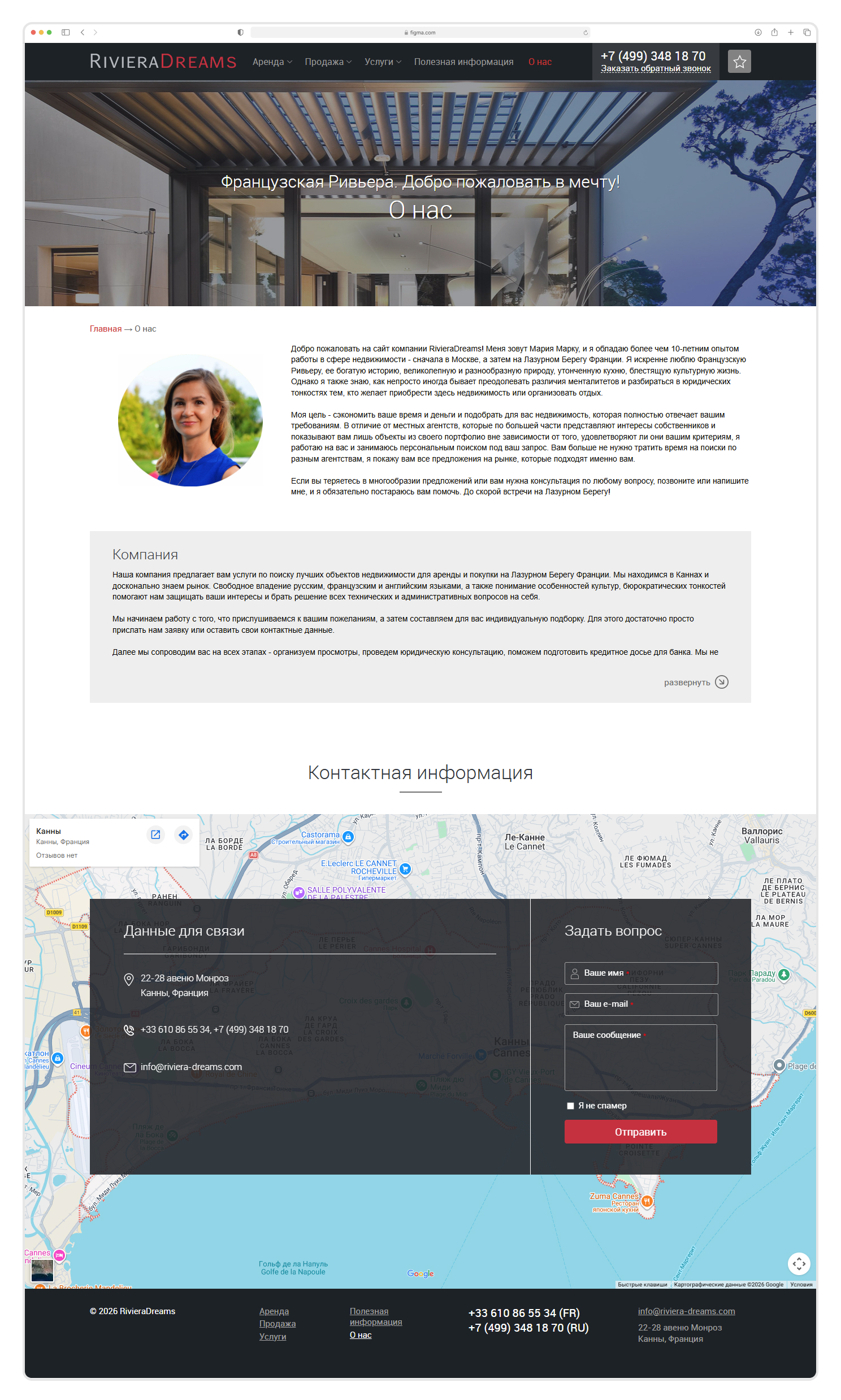
Task: Click the "Данные для связи" heading
Action: [x=184, y=931]
